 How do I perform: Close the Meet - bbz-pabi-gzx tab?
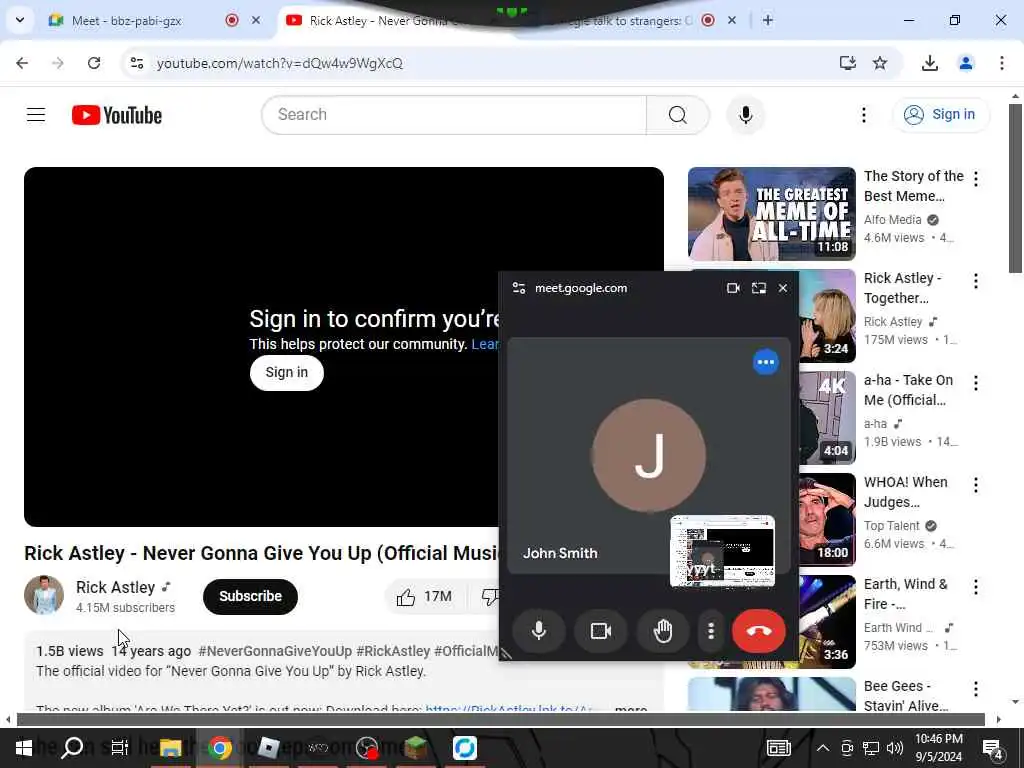(256, 20)
